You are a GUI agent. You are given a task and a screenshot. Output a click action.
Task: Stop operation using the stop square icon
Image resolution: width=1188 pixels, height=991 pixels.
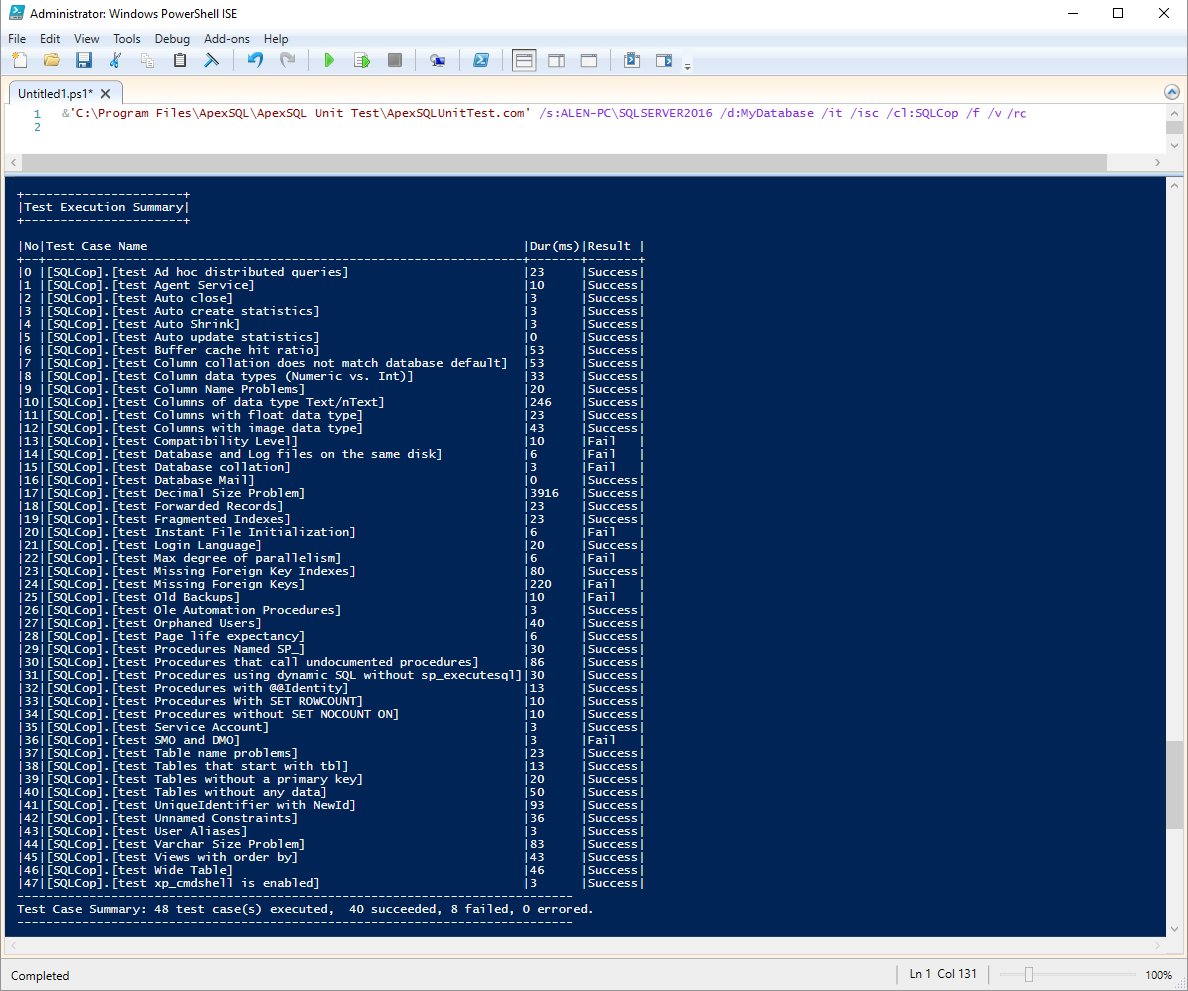tap(395, 61)
